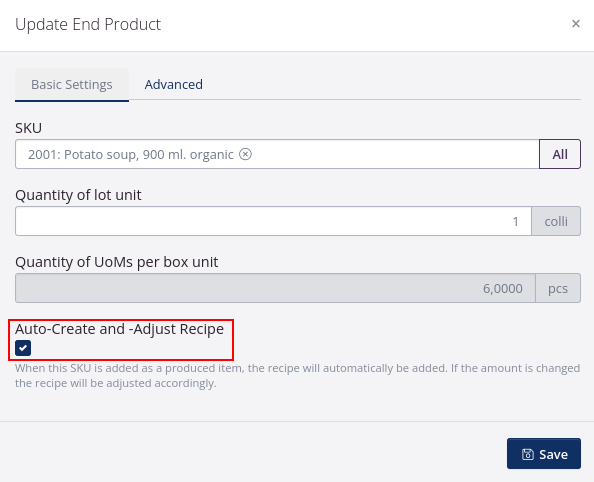The width and height of the screenshot is (594, 482).
Task: Save the end product changes
Action: point(544,454)
